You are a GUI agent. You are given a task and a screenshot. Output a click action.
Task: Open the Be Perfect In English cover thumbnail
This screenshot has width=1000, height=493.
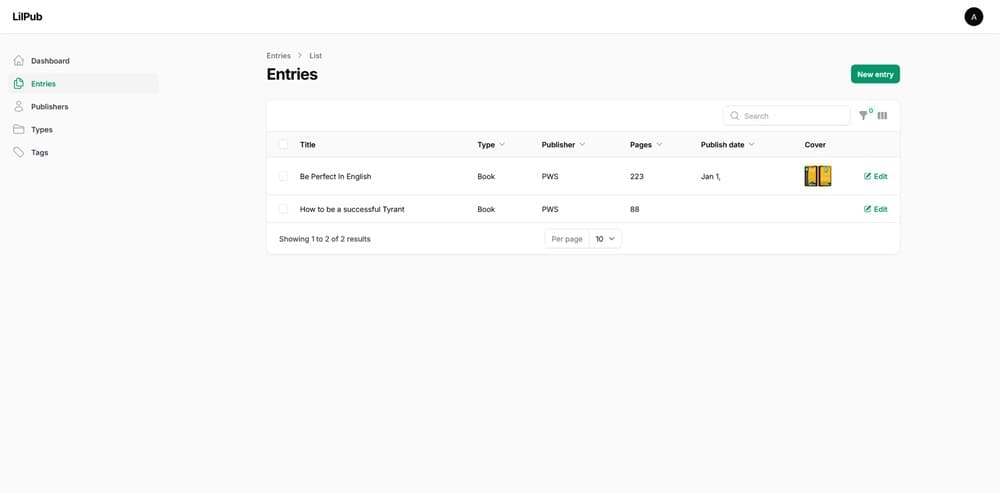click(x=817, y=176)
